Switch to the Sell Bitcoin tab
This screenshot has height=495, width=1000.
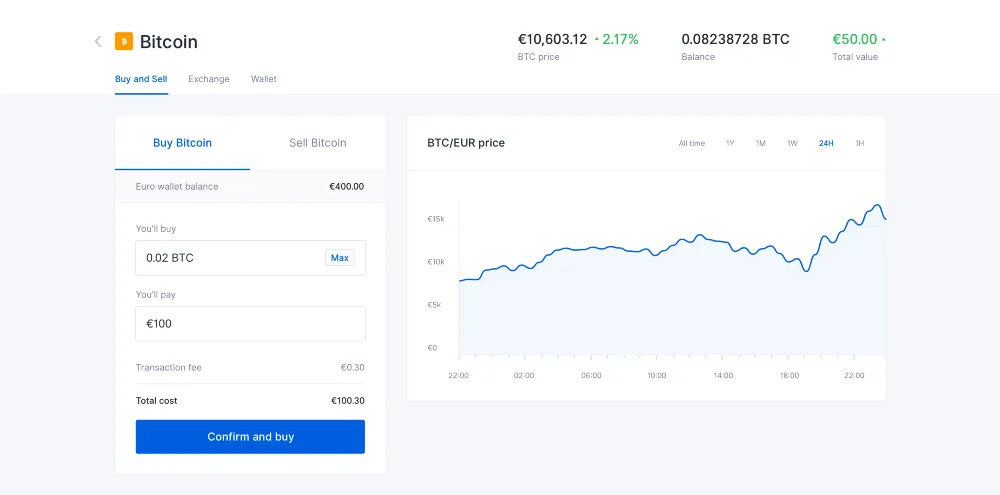pyautogui.click(x=318, y=143)
